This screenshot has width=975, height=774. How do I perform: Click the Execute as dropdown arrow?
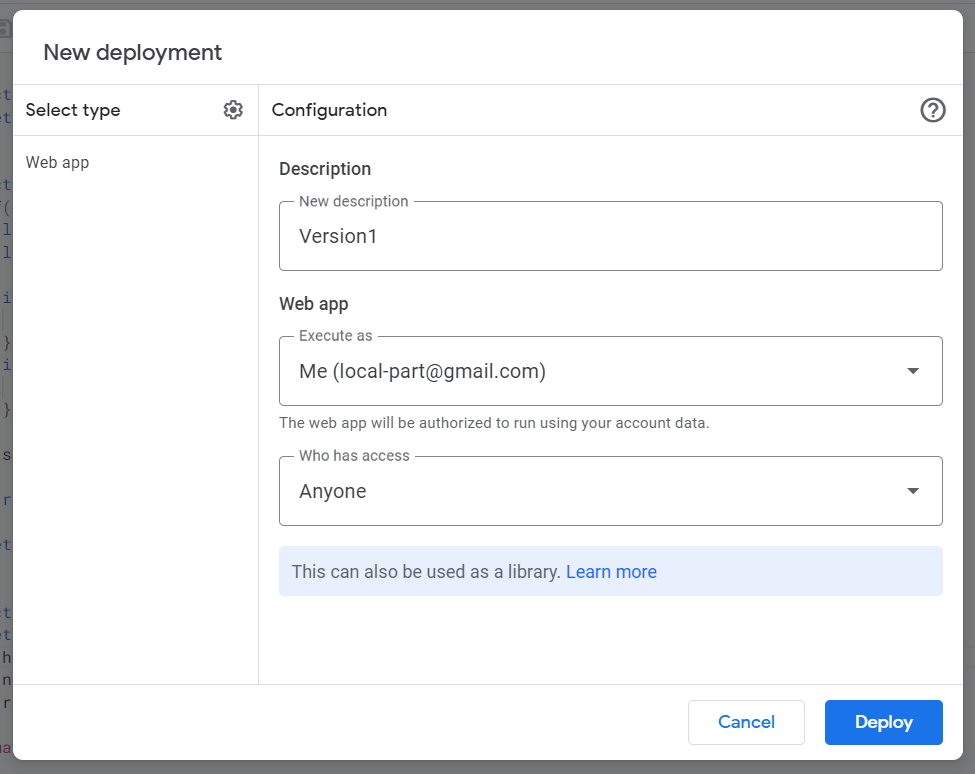click(913, 371)
